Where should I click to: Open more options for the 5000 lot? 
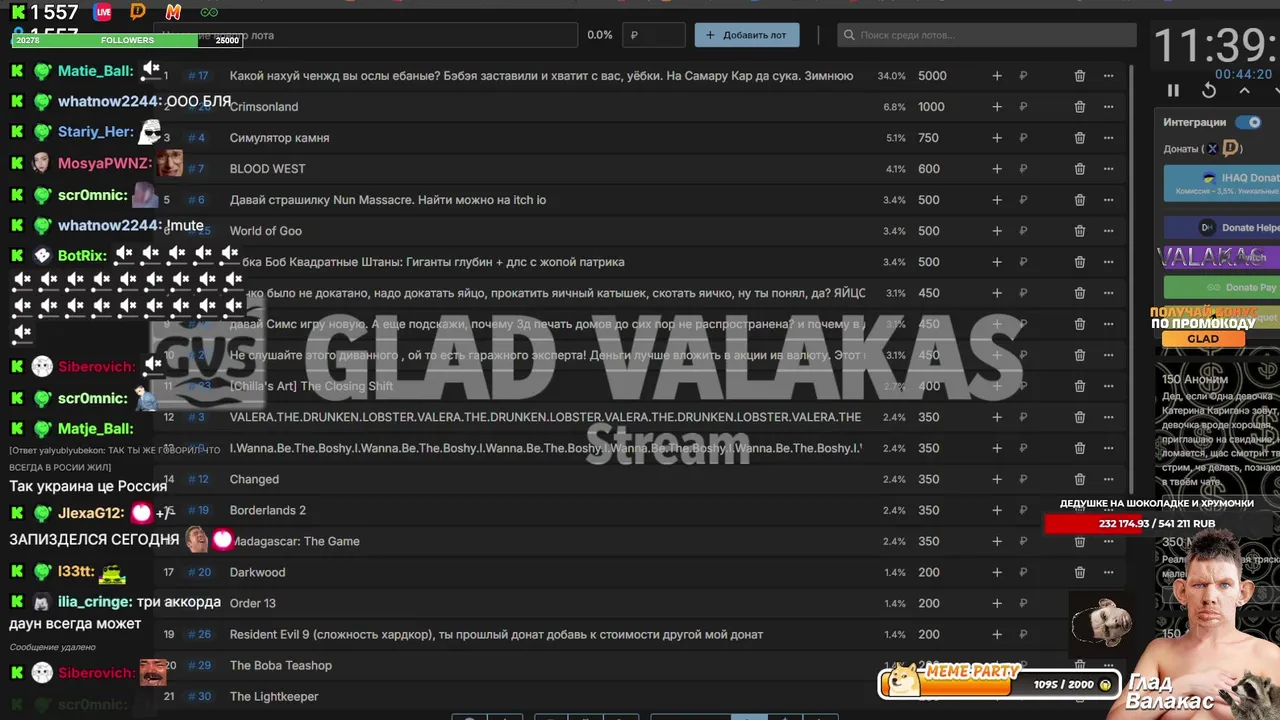tap(1108, 76)
